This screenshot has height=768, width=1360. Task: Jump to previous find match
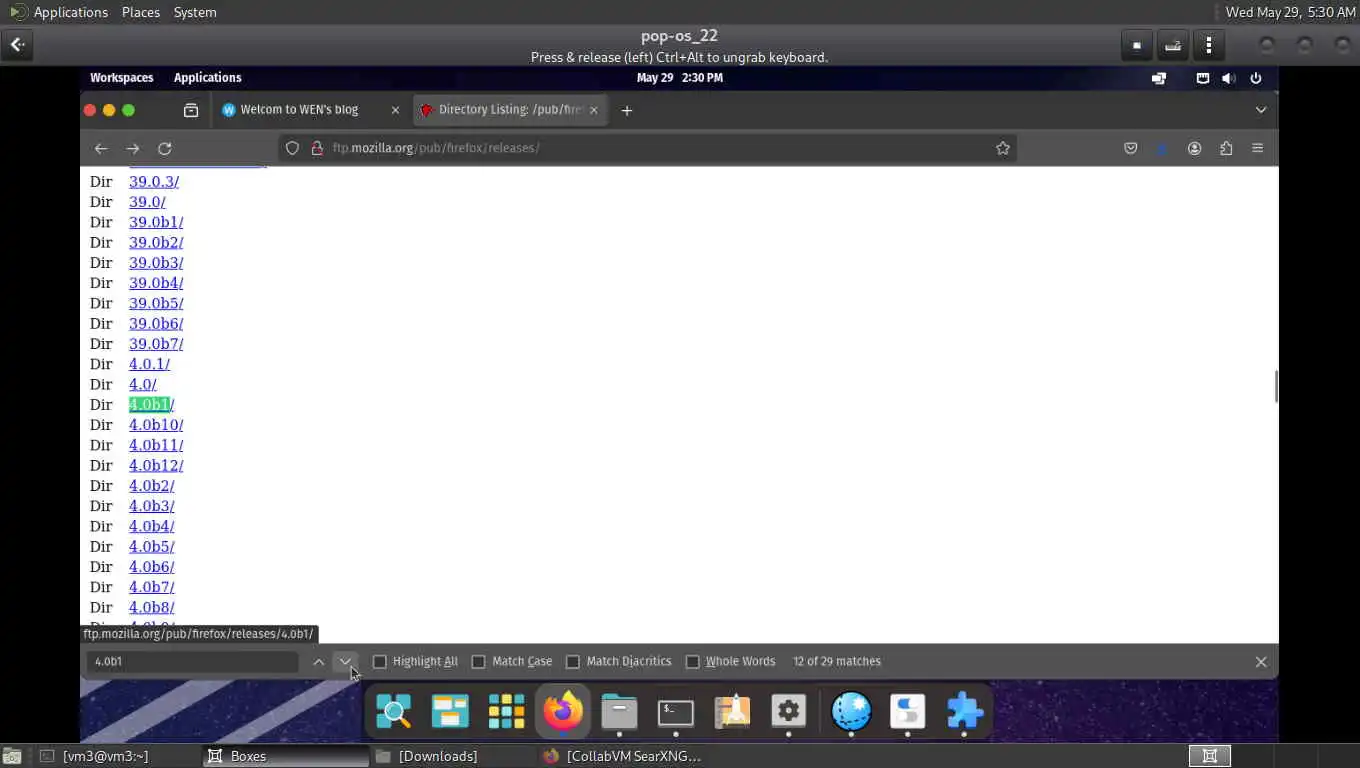[319, 661]
